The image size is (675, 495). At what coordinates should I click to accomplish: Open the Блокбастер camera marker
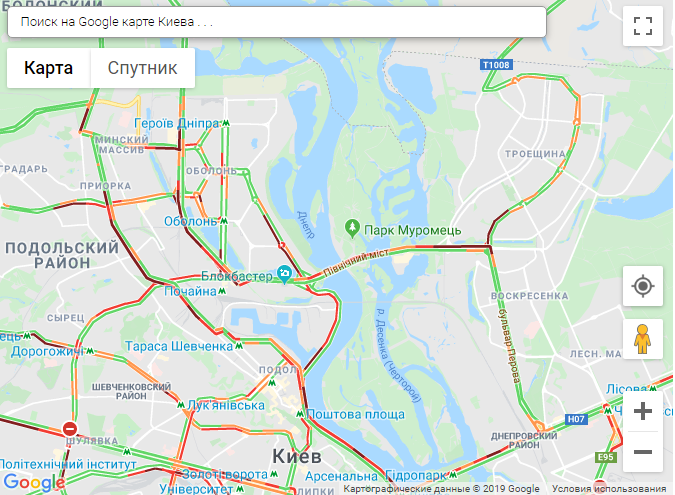click(285, 274)
